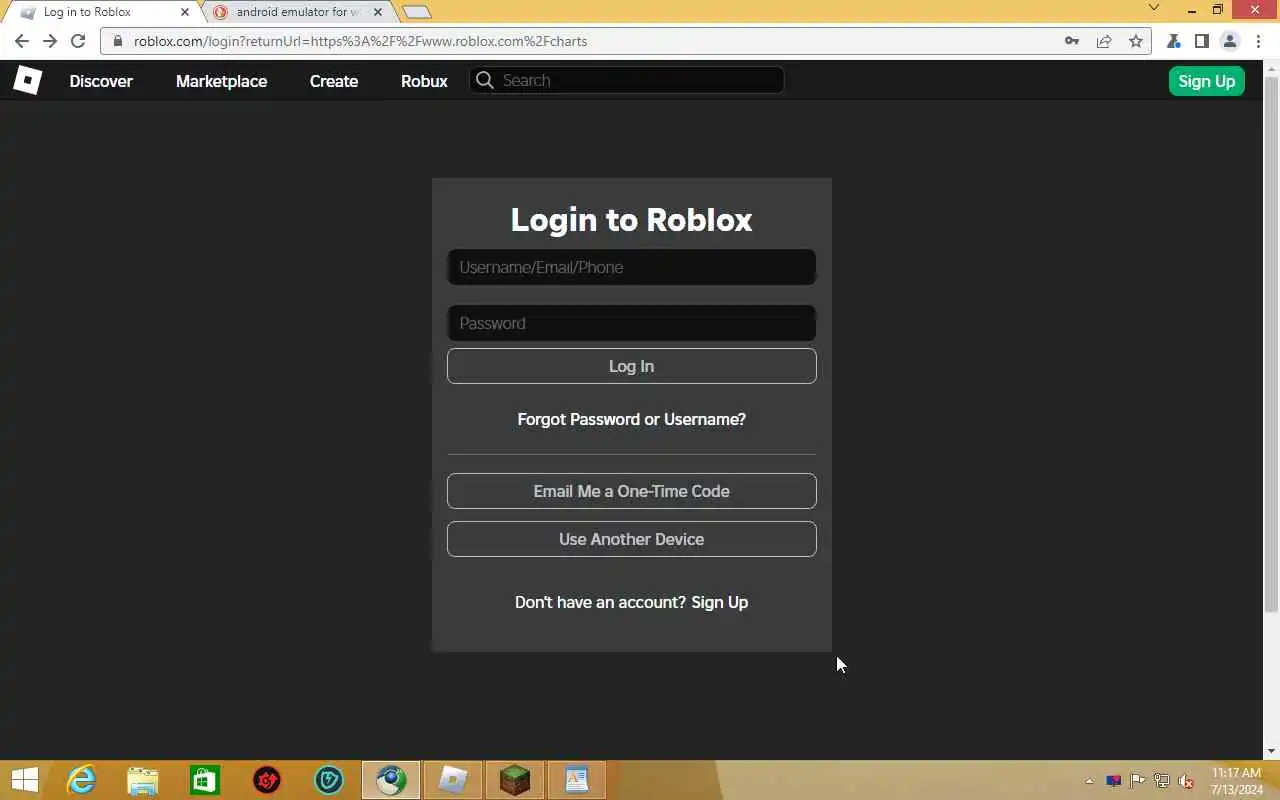Click the Action Center flag tray icon

tap(1138, 781)
